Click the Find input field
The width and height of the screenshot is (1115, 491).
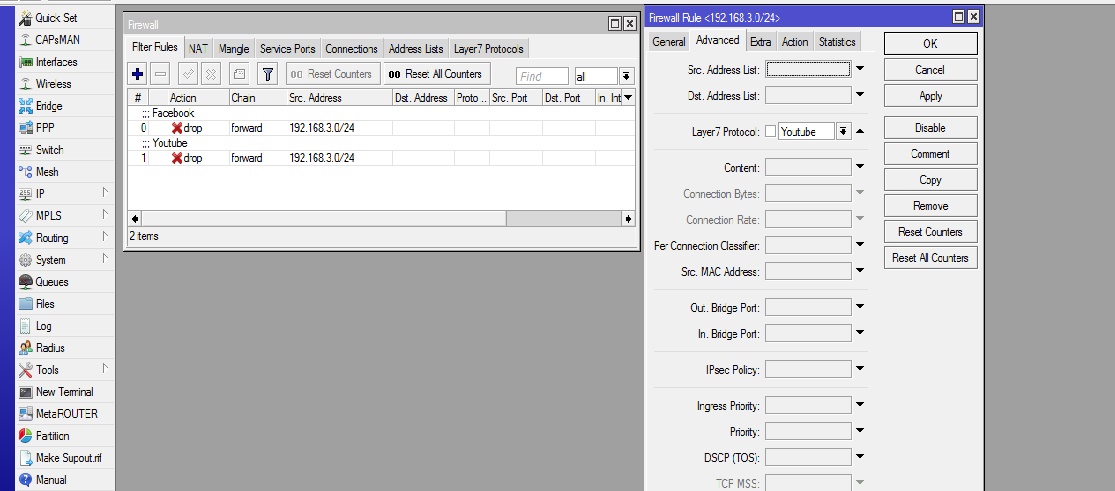click(543, 76)
